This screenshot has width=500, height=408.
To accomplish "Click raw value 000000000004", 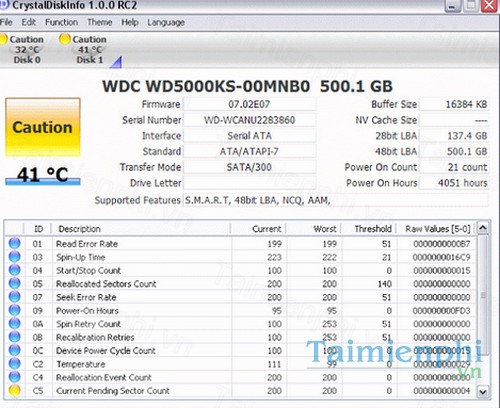I will point(441,391).
